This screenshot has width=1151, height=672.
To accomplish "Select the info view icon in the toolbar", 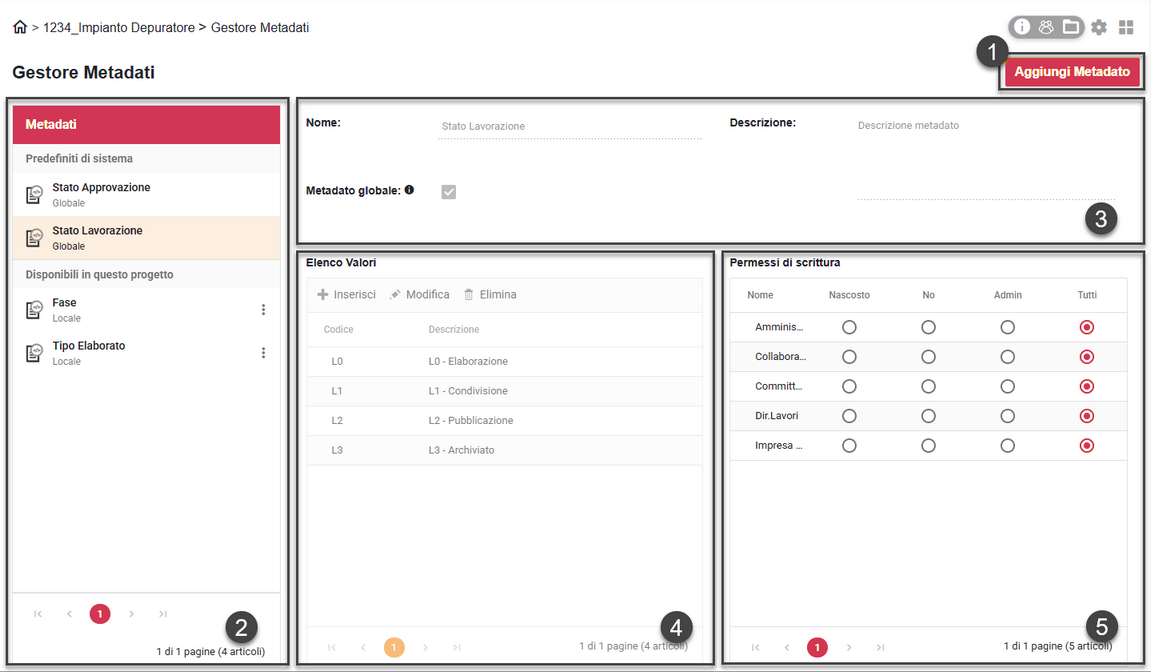I will (1021, 27).
